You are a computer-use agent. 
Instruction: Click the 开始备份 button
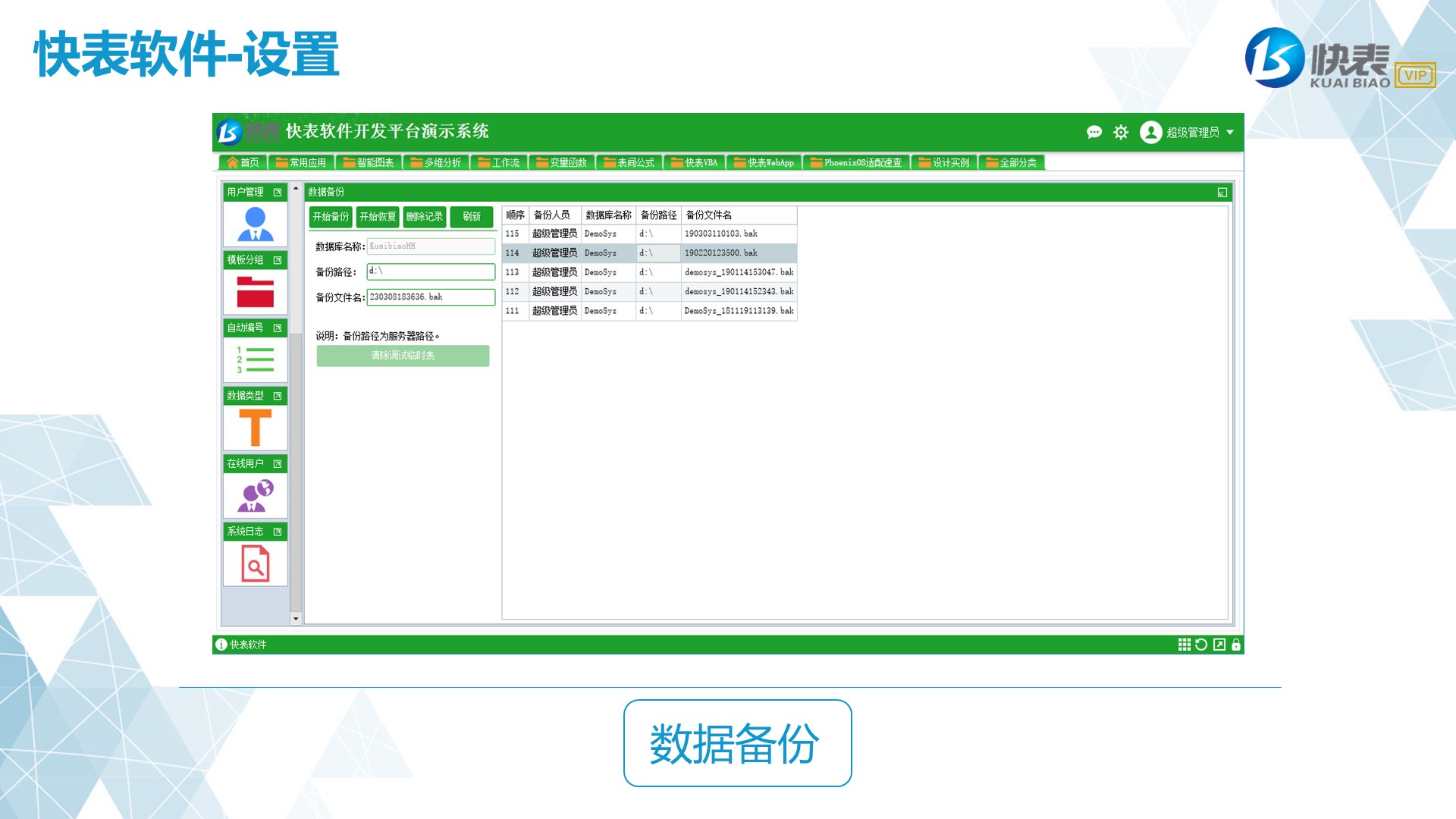(x=331, y=217)
